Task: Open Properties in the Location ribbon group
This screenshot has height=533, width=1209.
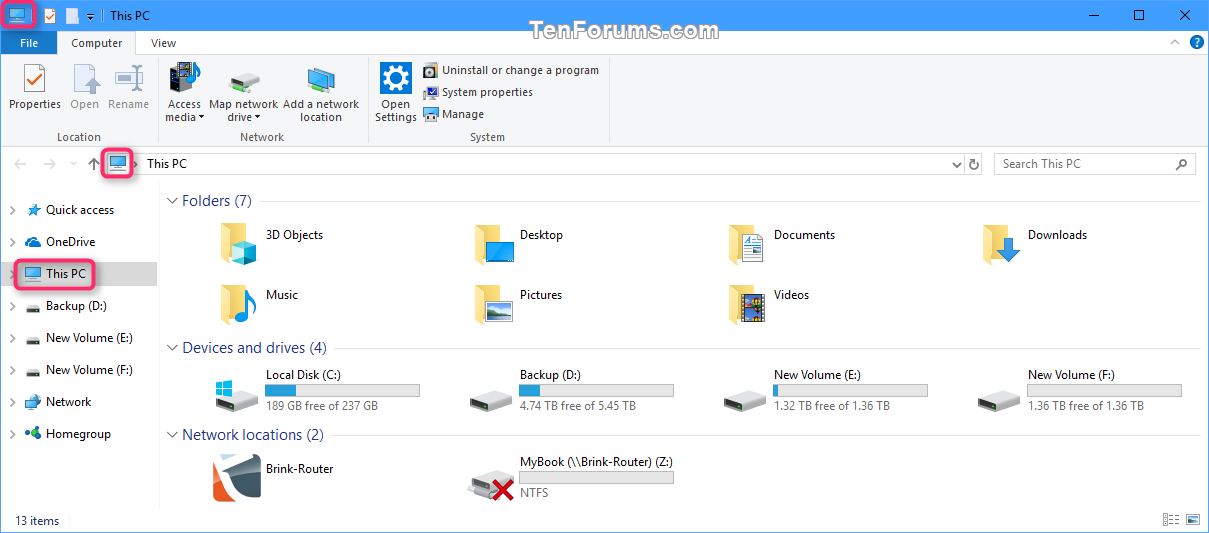Action: tap(34, 87)
